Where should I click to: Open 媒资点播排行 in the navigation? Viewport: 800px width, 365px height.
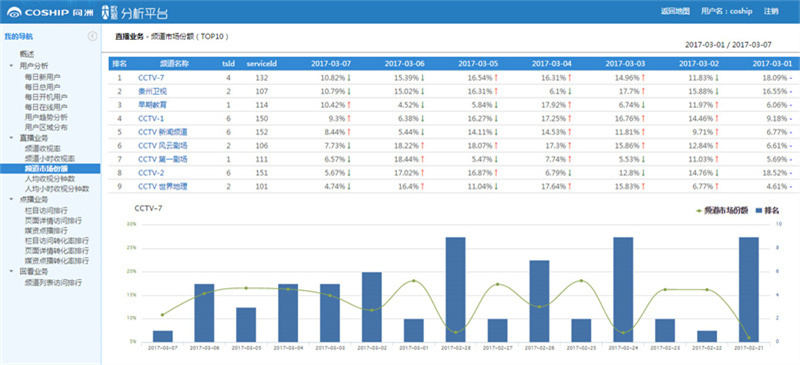46,231
